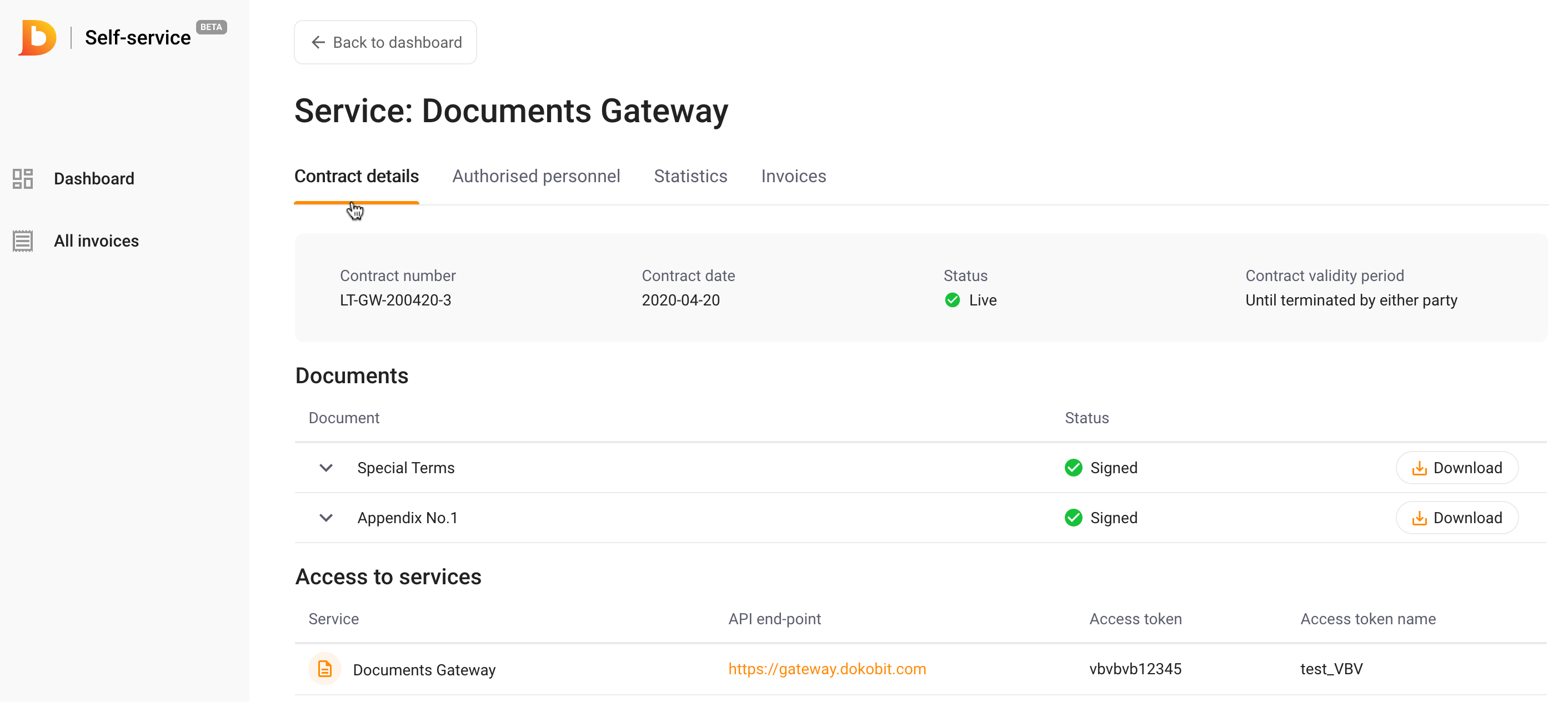Screen dimensions: 1568x702
Task: Open the Statistics tab
Action: pyautogui.click(x=690, y=177)
